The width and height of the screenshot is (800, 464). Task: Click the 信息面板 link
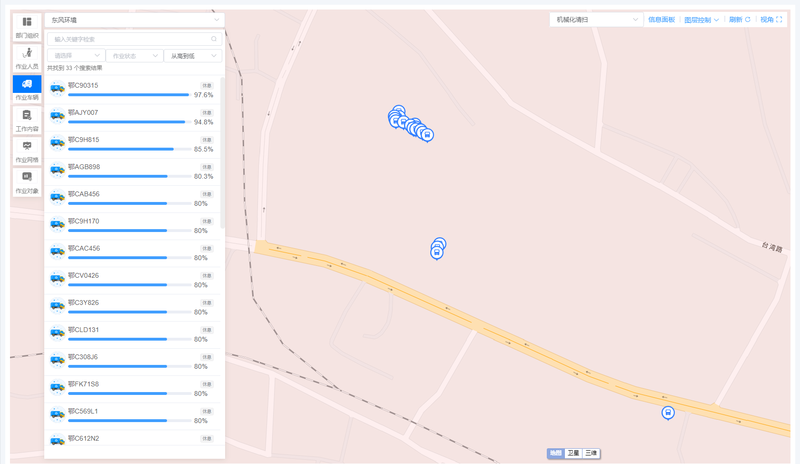661,19
